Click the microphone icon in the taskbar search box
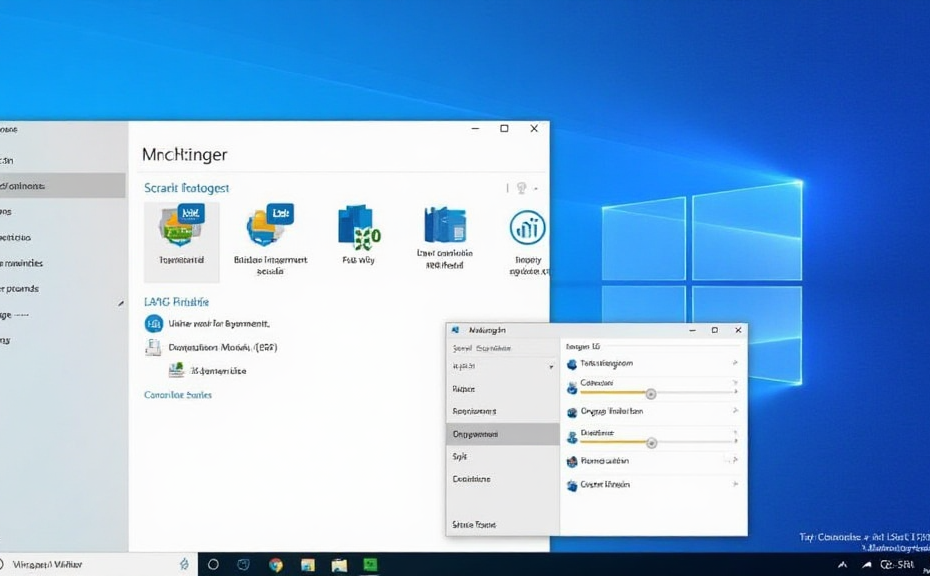 [x=183, y=564]
